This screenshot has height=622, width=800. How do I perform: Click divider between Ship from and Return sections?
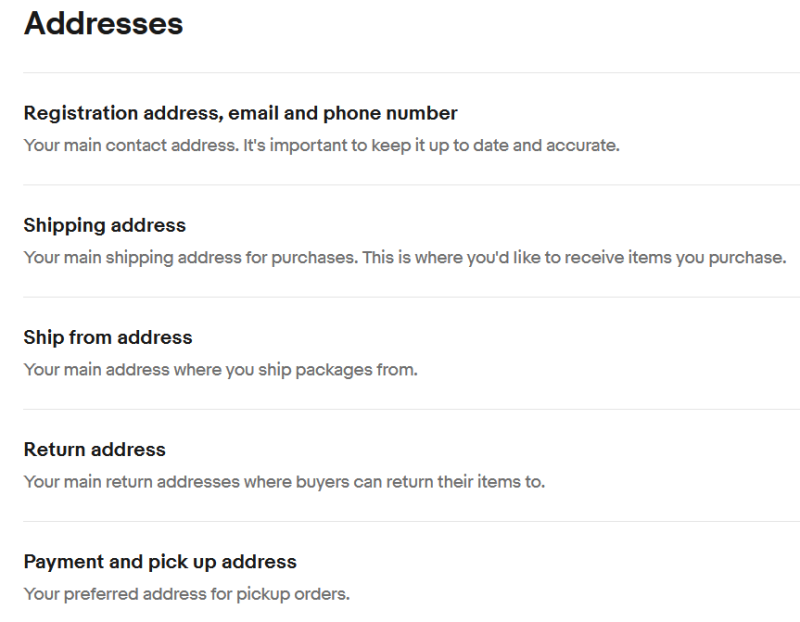pos(400,409)
